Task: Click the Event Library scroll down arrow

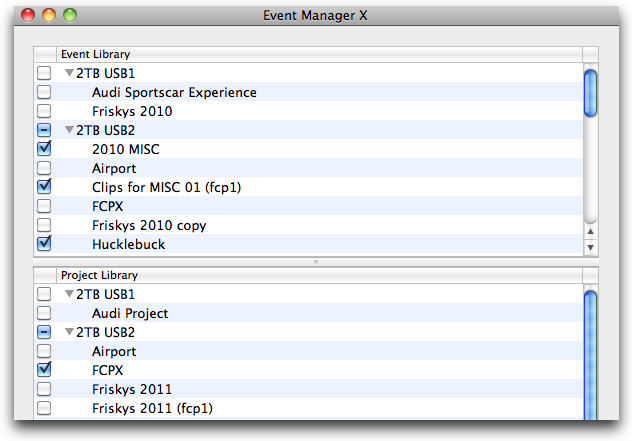Action: [x=590, y=247]
